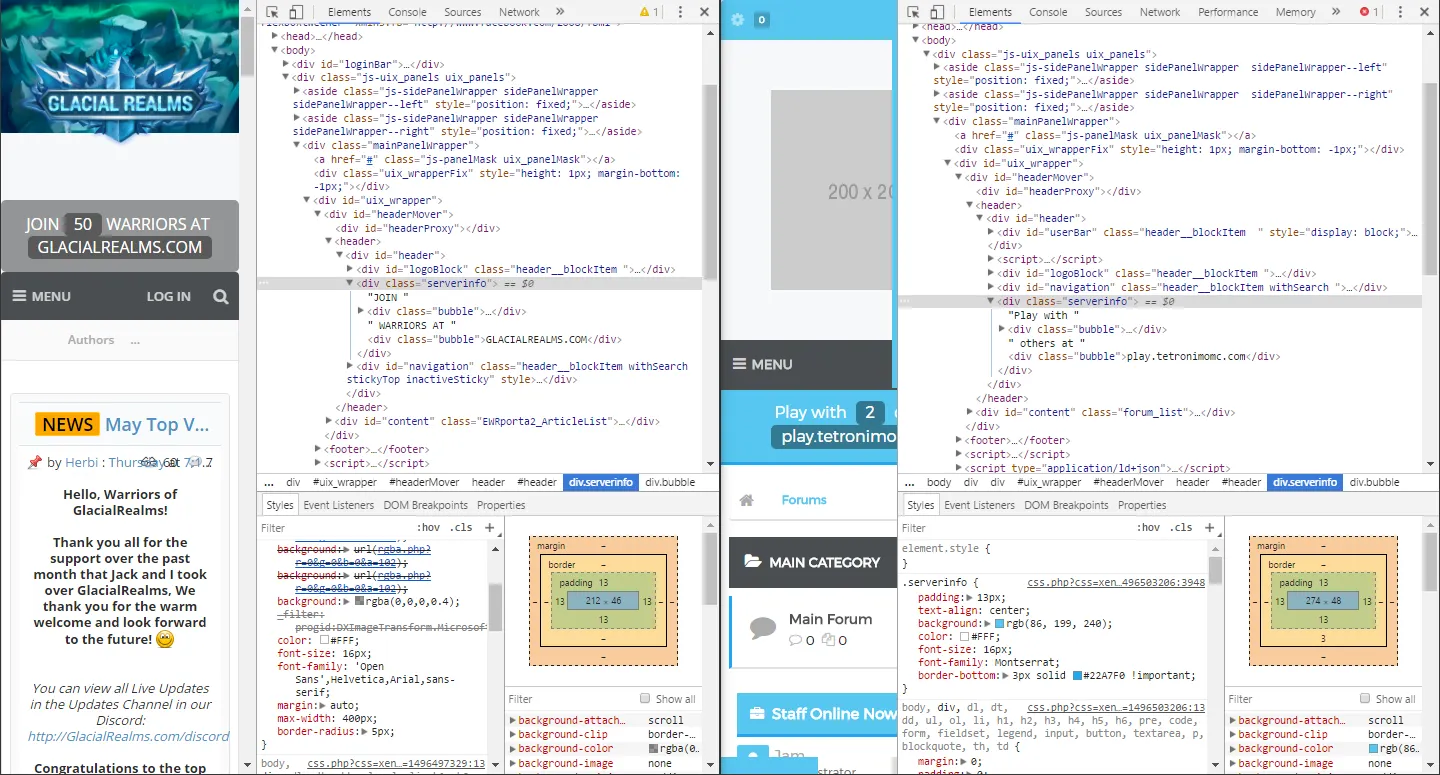This screenshot has width=1440, height=775.
Task: Expand background-attach property in left computed list
Action: click(513, 720)
